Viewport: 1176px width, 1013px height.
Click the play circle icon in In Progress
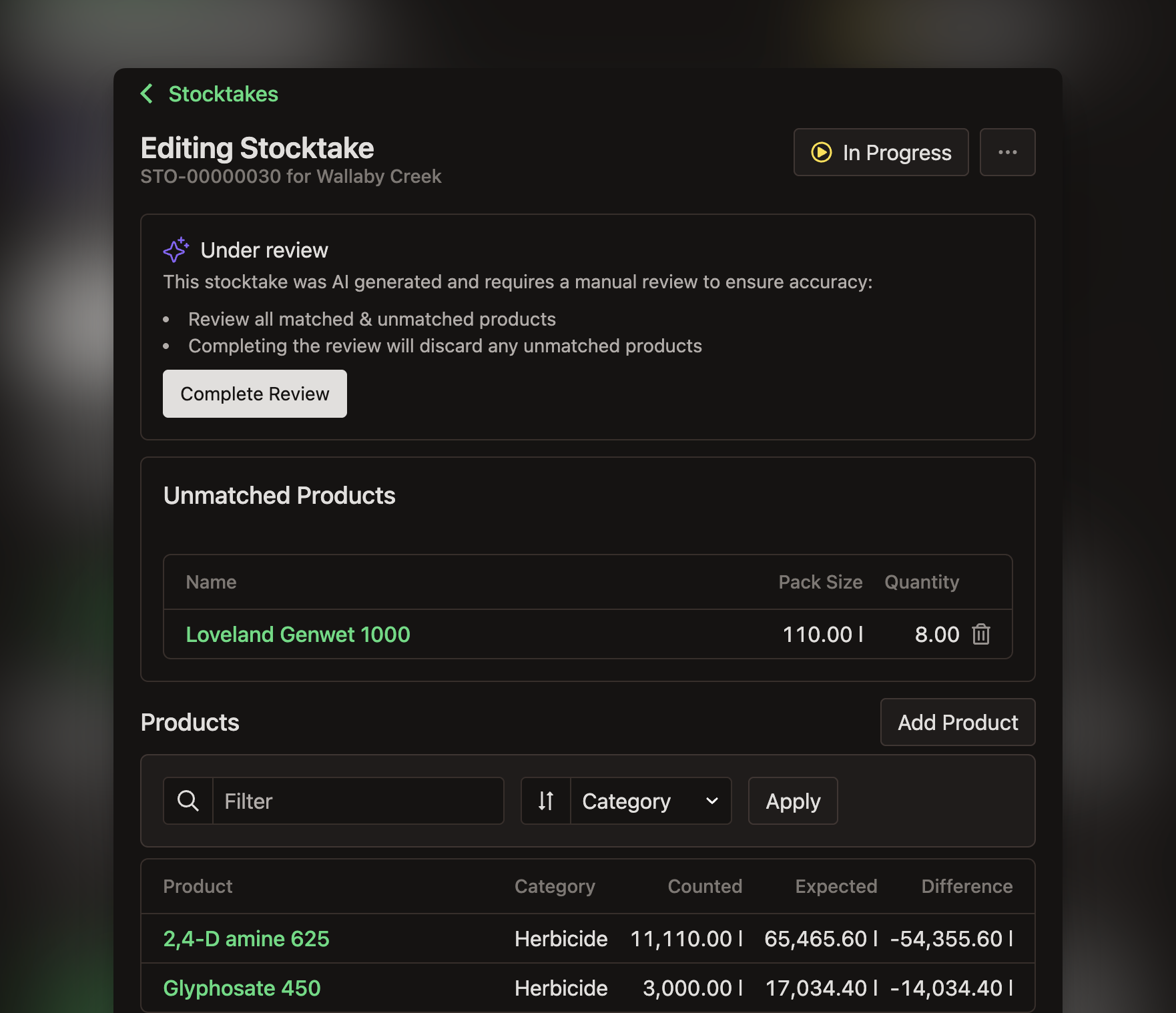pyautogui.click(x=822, y=152)
